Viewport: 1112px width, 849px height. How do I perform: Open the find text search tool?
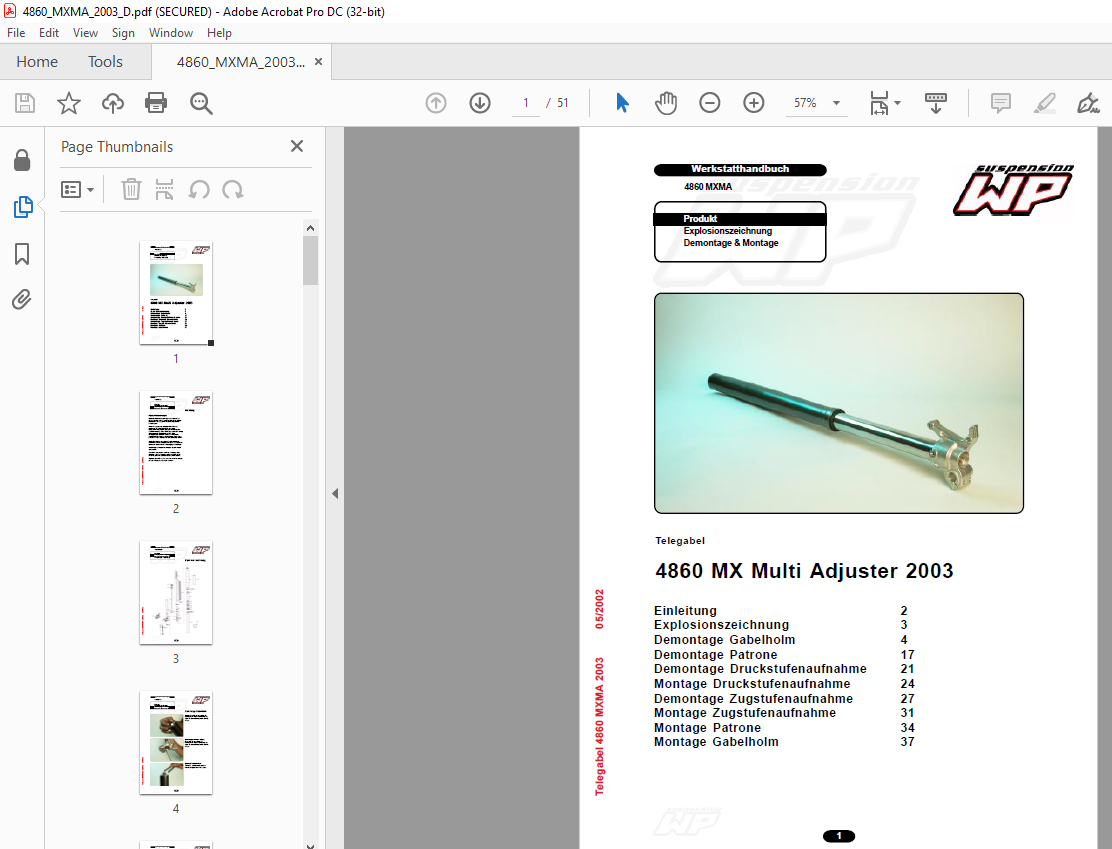(201, 104)
